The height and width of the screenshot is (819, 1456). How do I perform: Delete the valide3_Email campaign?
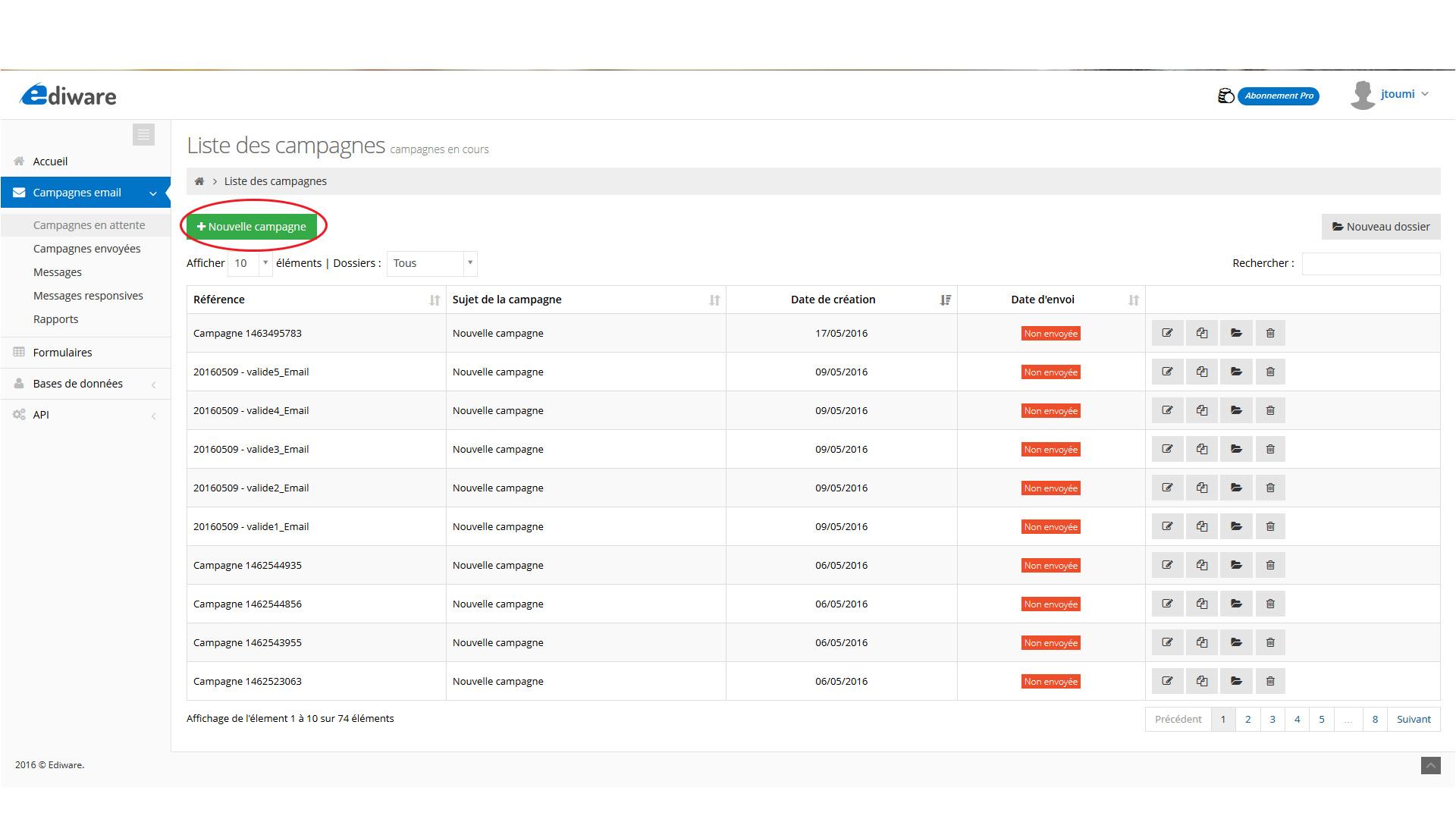(x=1270, y=449)
